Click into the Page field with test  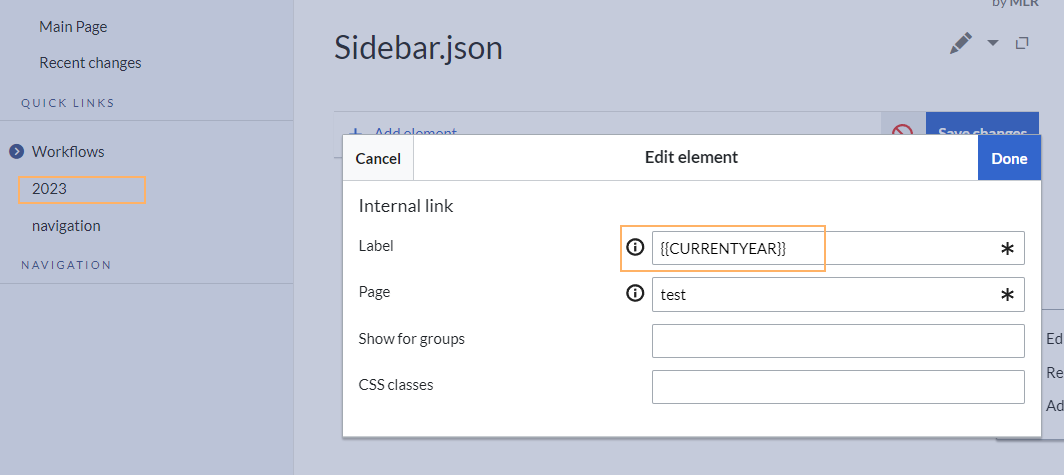820,295
